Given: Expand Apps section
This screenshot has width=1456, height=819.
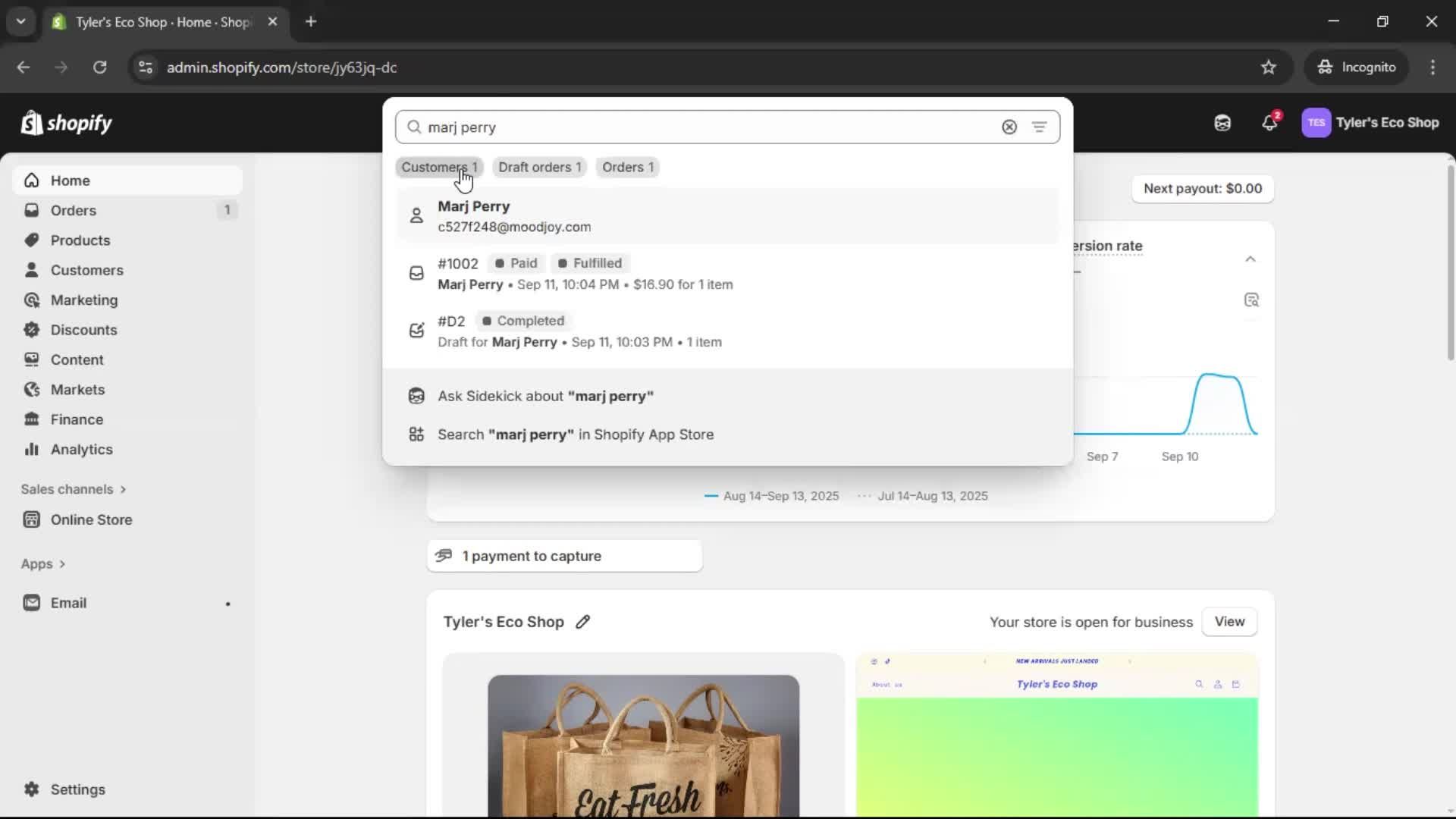Looking at the screenshot, I should [x=43, y=564].
